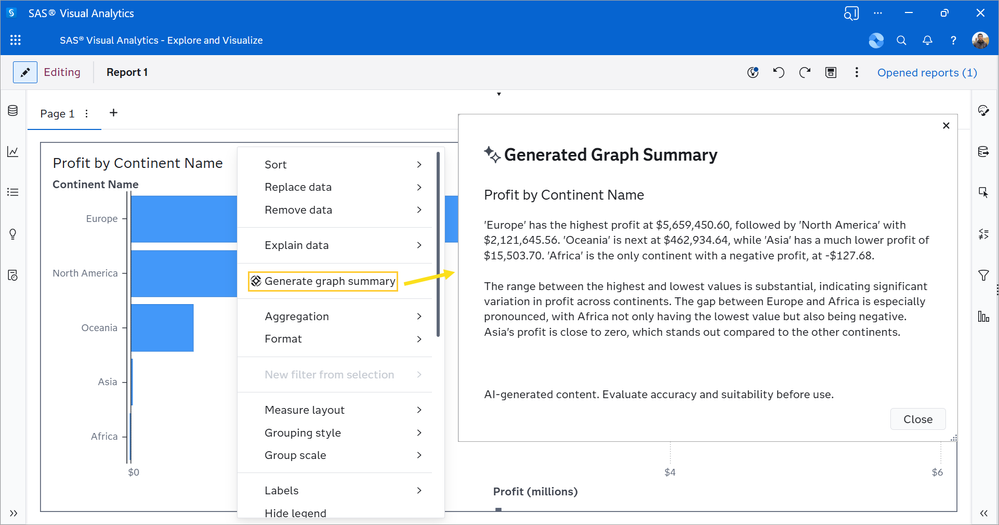Open the Objects chart icon in left sidebar
The width and height of the screenshot is (999, 525).
tap(13, 152)
